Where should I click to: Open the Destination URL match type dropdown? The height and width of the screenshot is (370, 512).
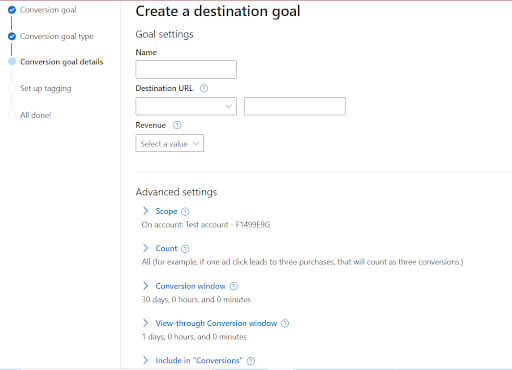coord(186,106)
